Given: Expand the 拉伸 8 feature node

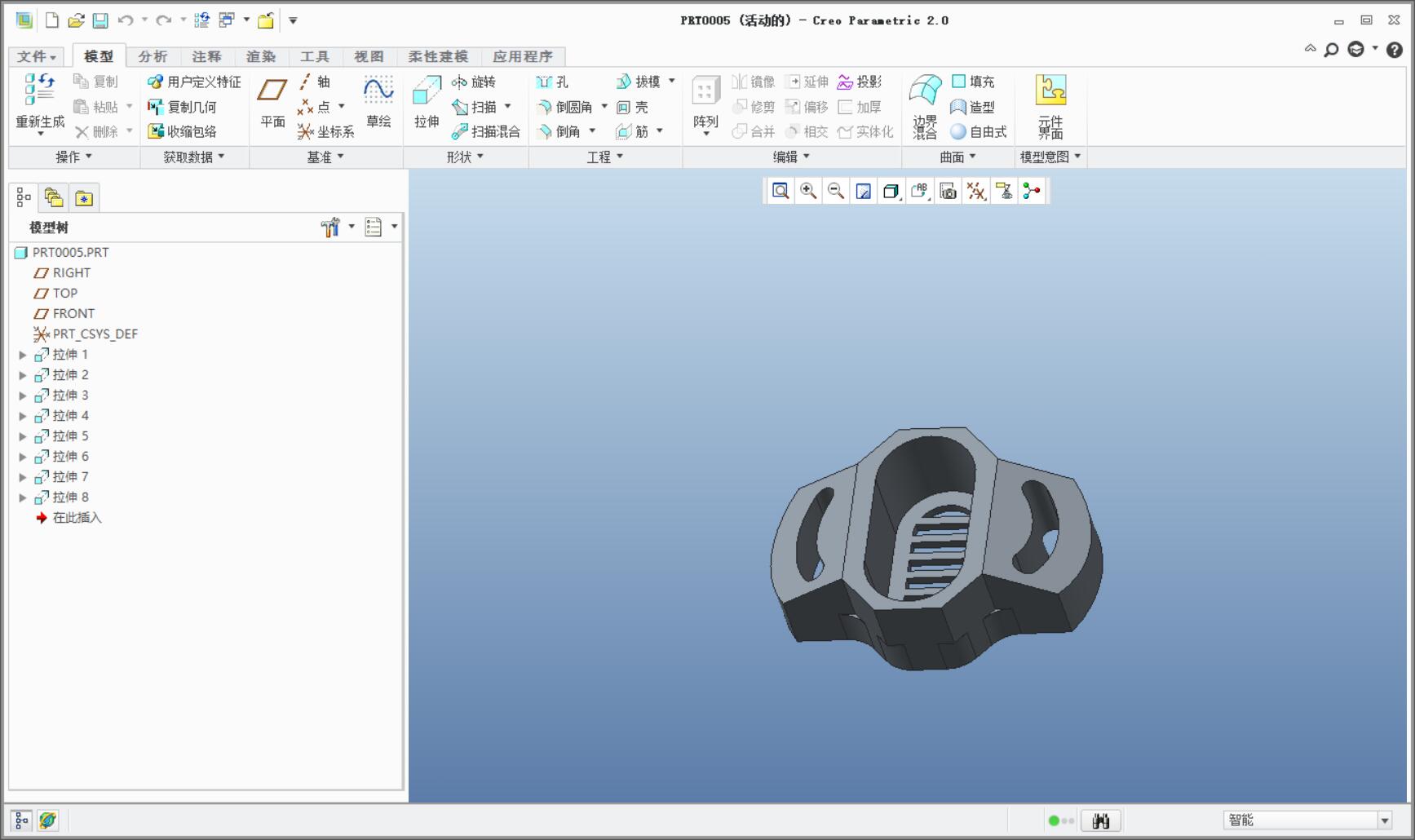Looking at the screenshot, I should 23,497.
